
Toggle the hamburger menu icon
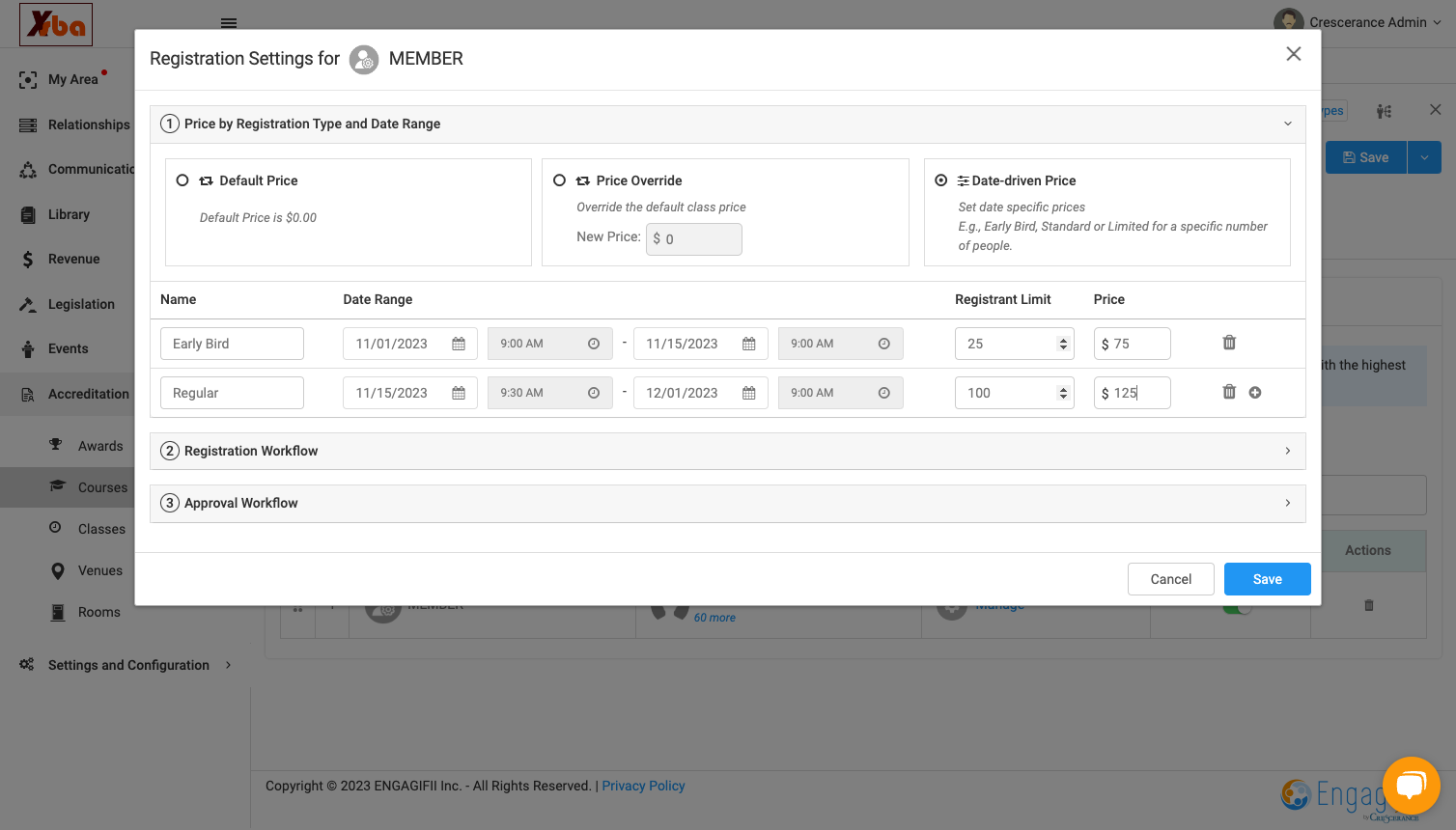click(229, 23)
